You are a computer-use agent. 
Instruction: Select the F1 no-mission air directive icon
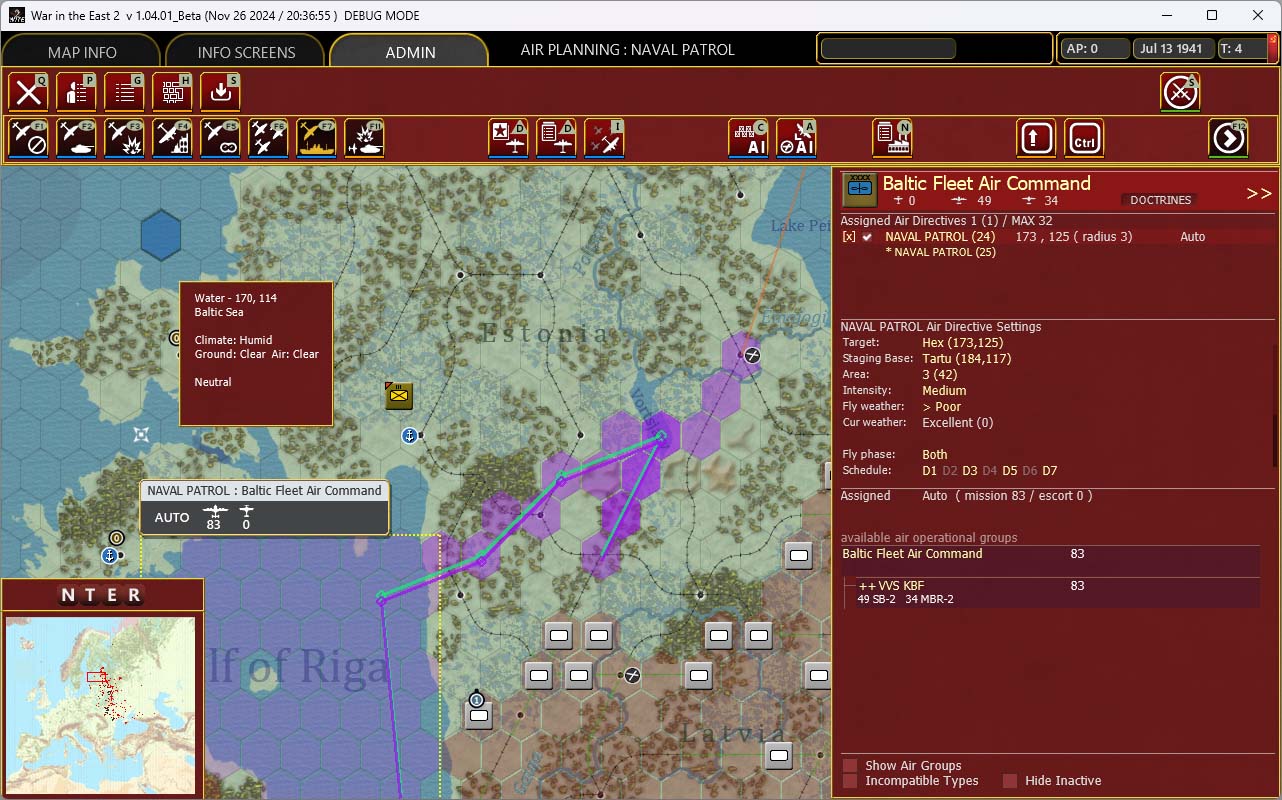coord(28,139)
